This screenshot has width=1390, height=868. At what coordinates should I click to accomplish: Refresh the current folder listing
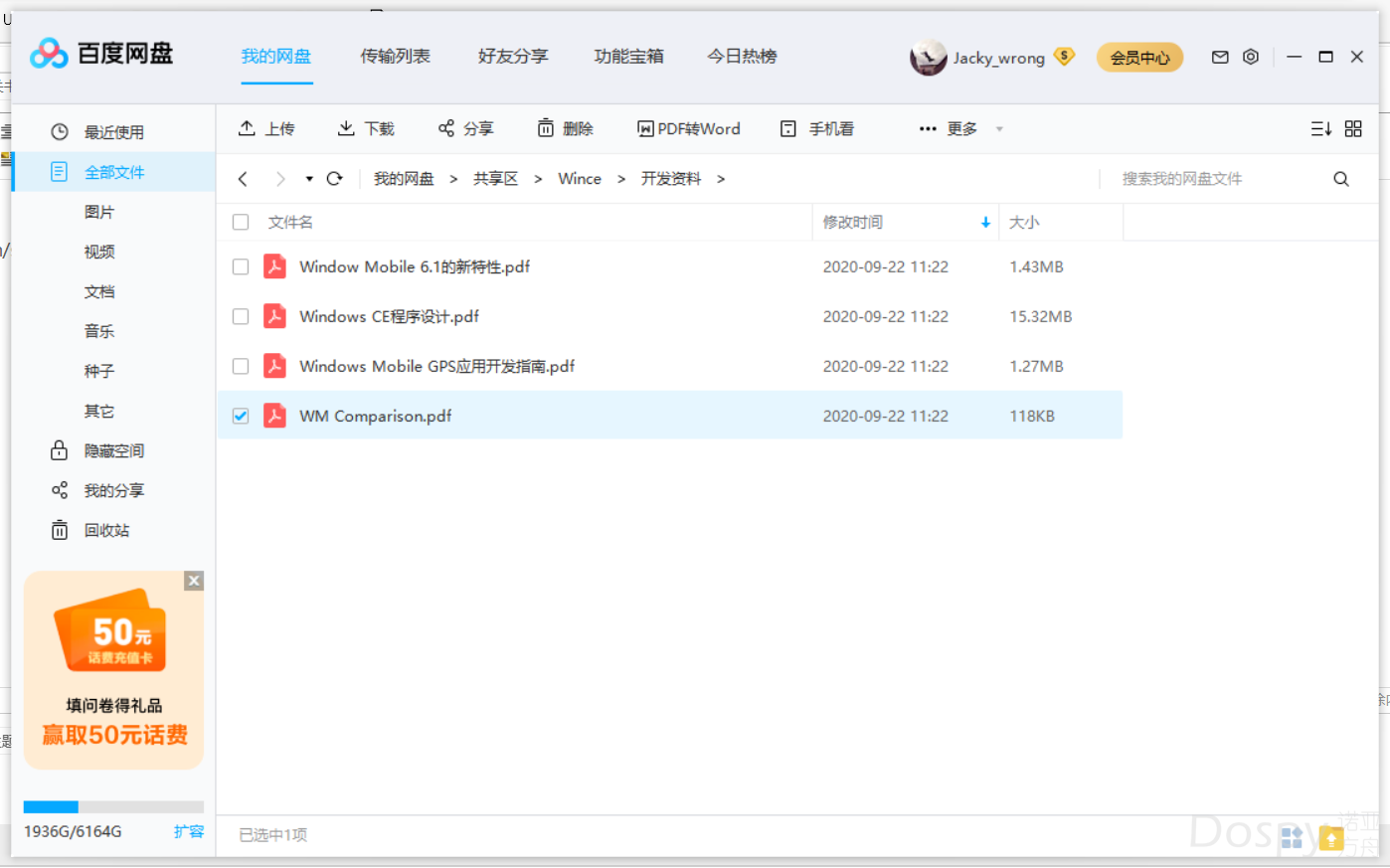pos(335,179)
